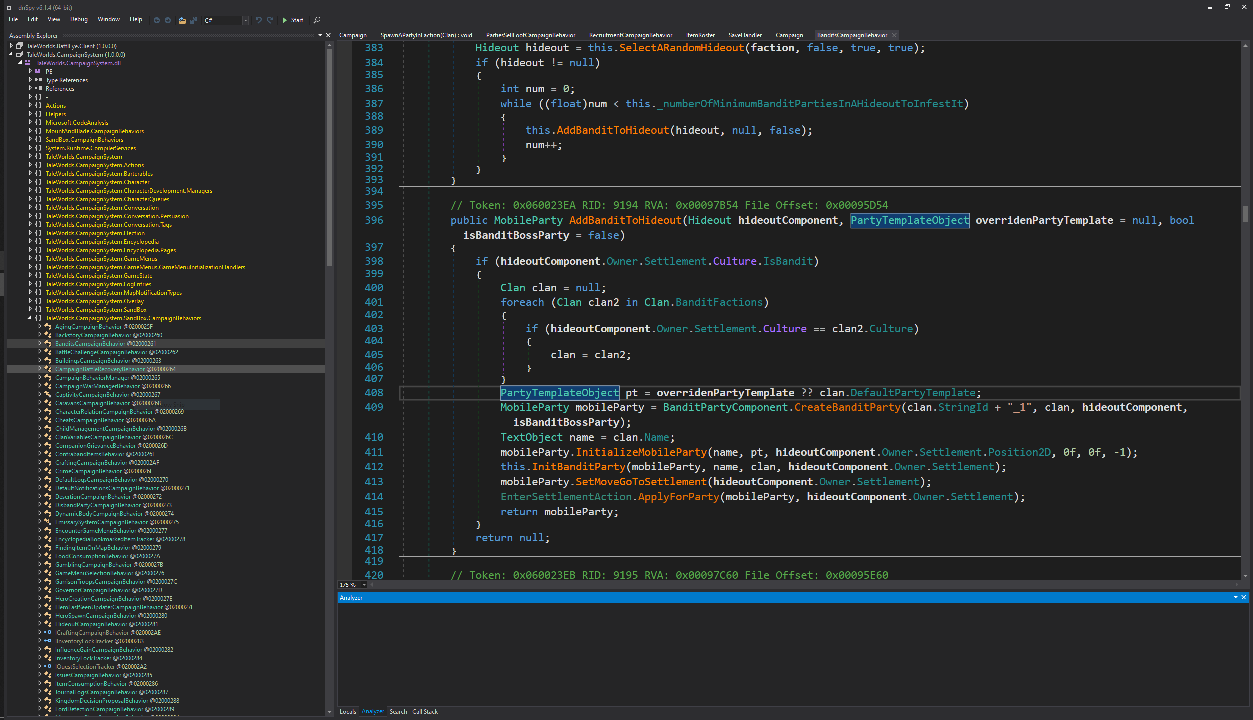
Task: Expand the GamblingCampaignBehavior tree node
Action: 40,564
